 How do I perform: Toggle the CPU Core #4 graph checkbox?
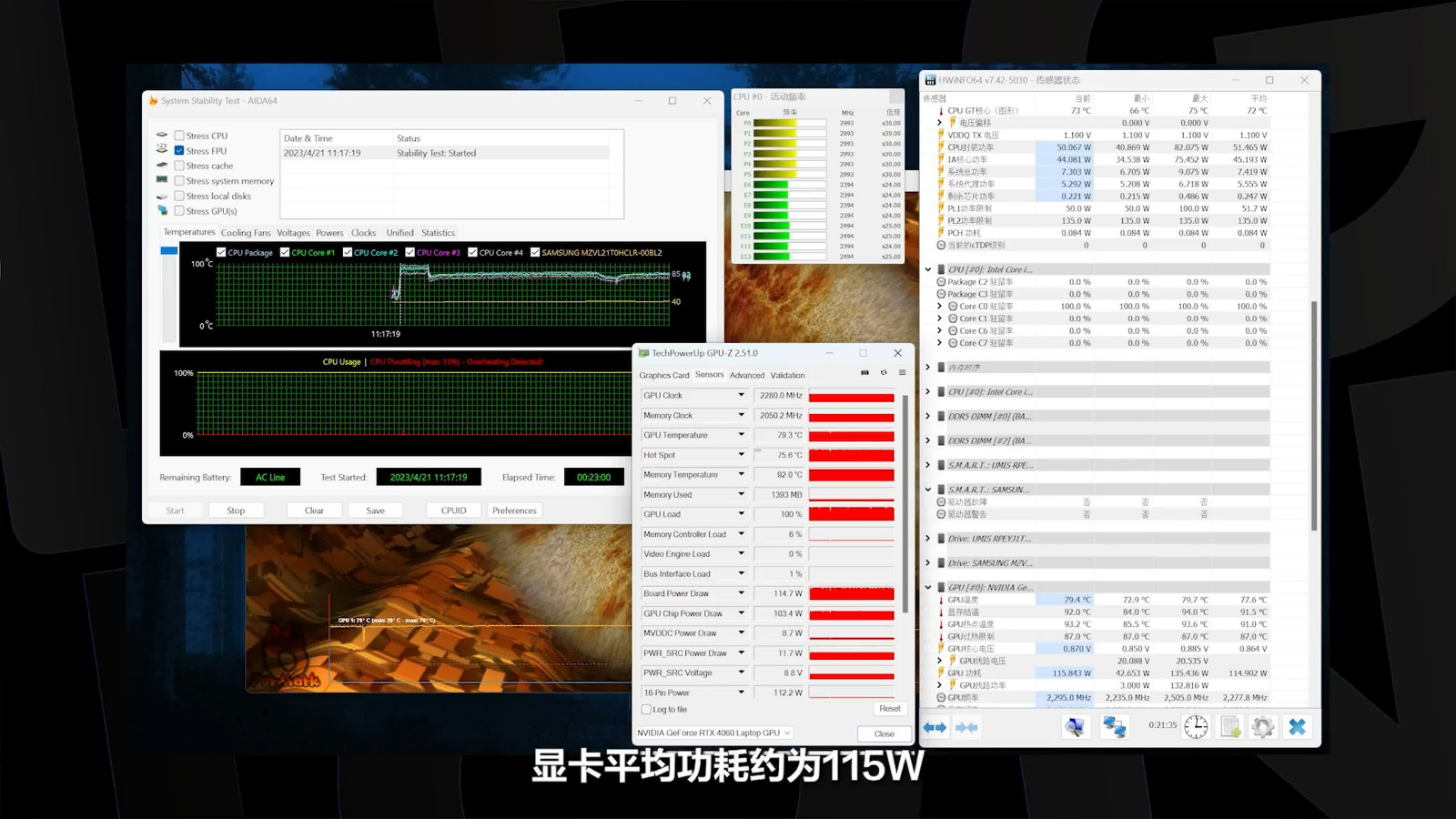point(472,252)
